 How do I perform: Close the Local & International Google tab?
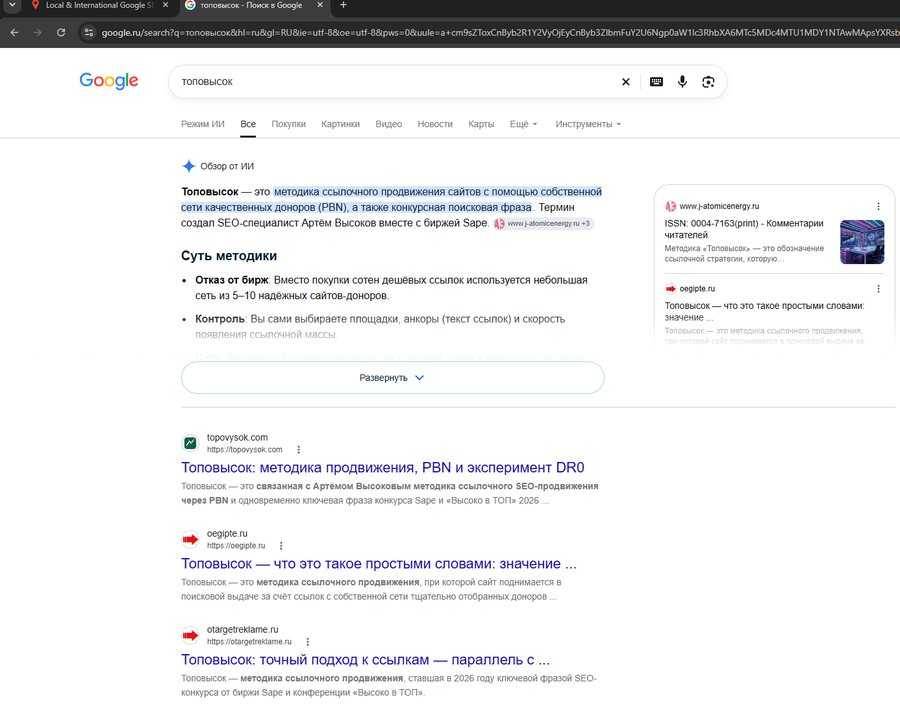[165, 5]
